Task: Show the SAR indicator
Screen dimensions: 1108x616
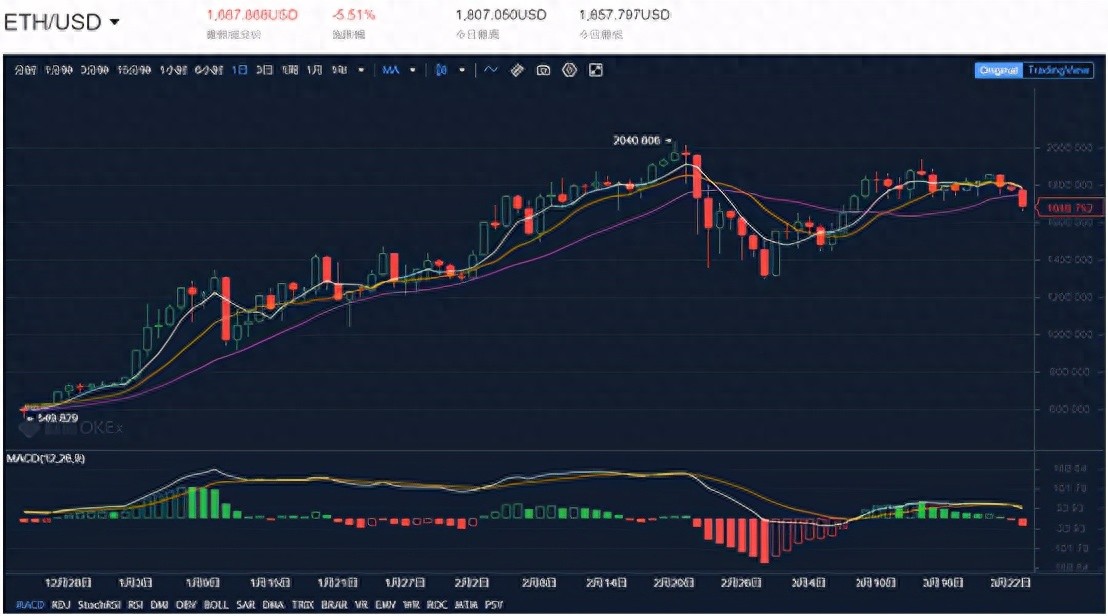Action: click(x=245, y=605)
